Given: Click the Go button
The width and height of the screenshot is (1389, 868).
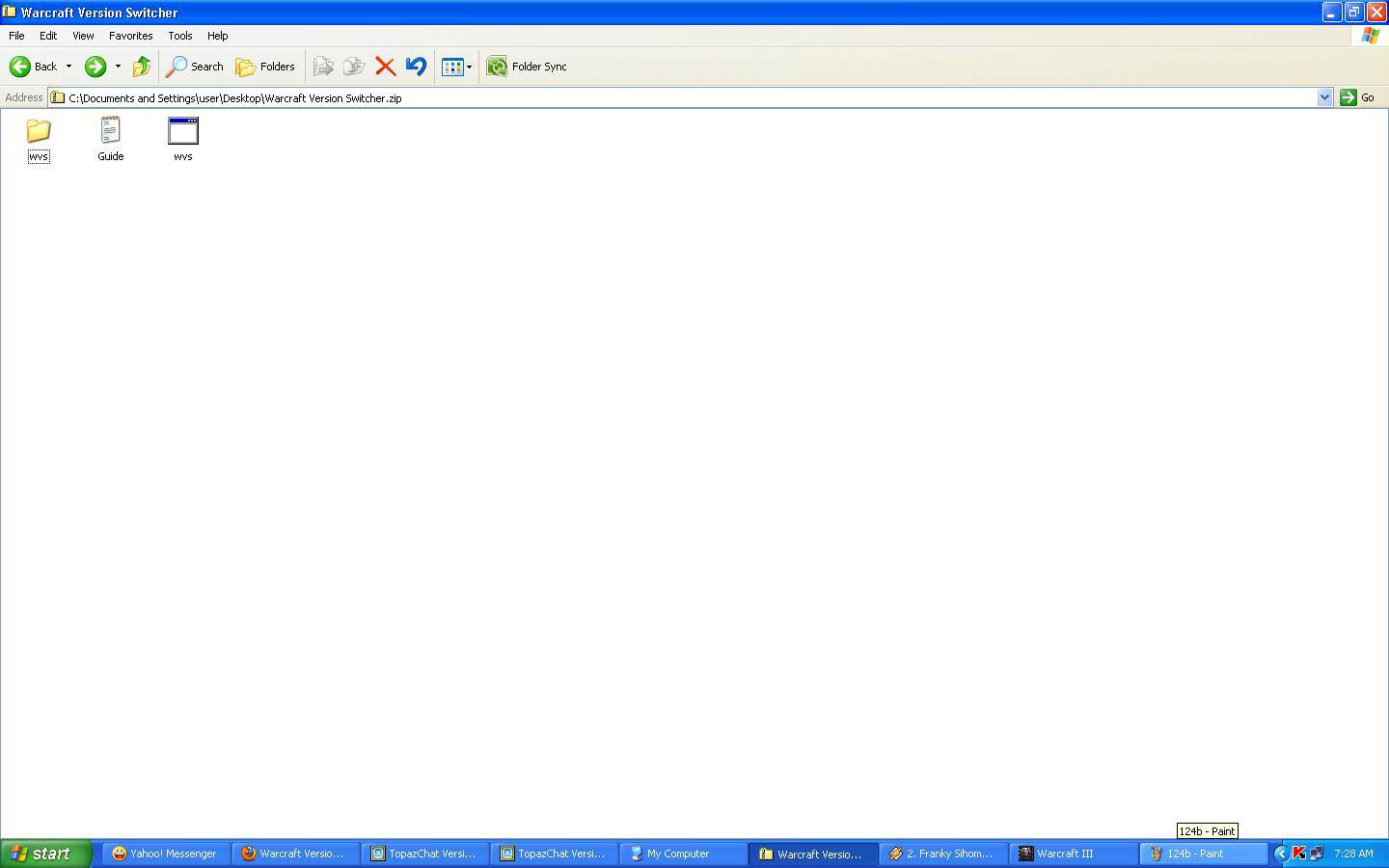Looking at the screenshot, I should [1358, 97].
